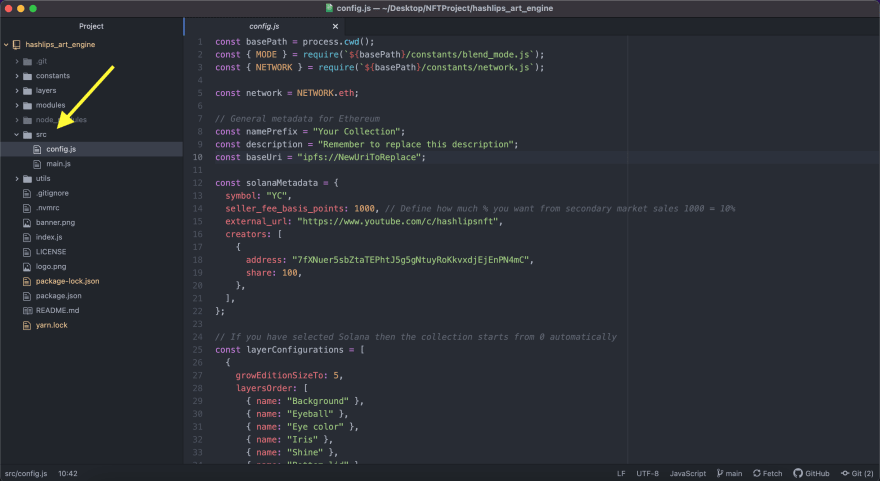Click the GitHub icon in status bar

tap(798, 473)
